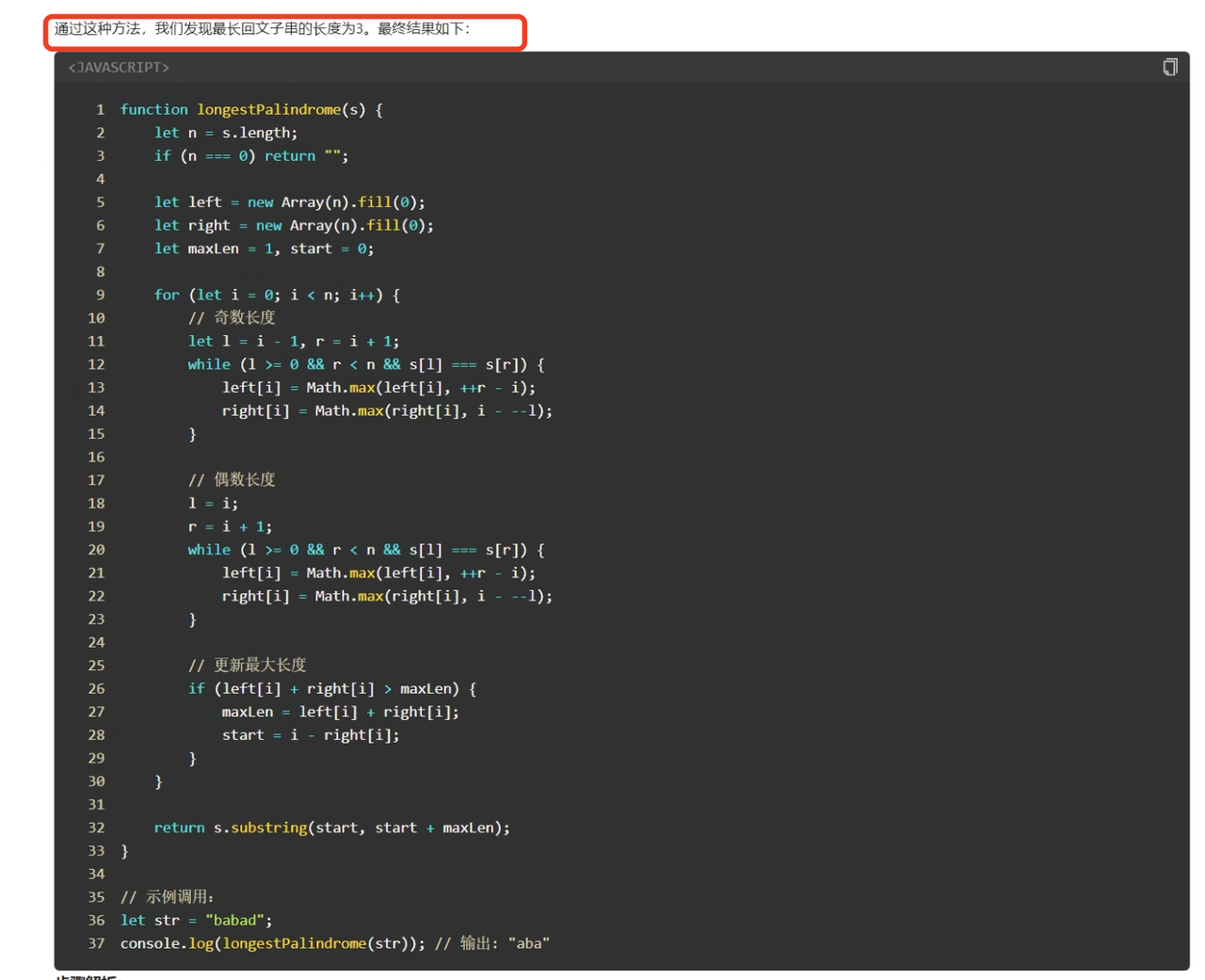Click the comment '// 奇数长度'
Image resolution: width=1205 pixels, height=980 pixels.
tap(232, 318)
